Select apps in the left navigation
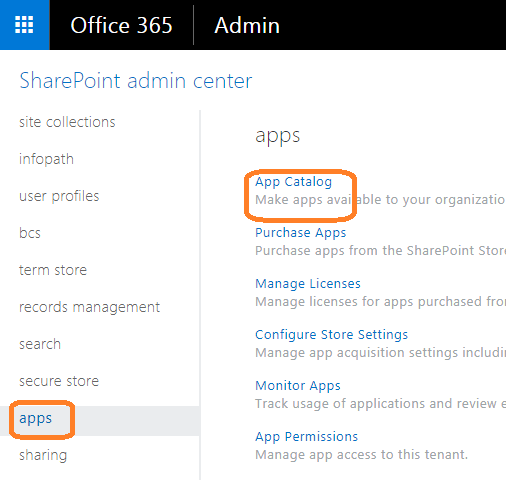Viewport: 506px width, 480px height. pyautogui.click(x=36, y=419)
